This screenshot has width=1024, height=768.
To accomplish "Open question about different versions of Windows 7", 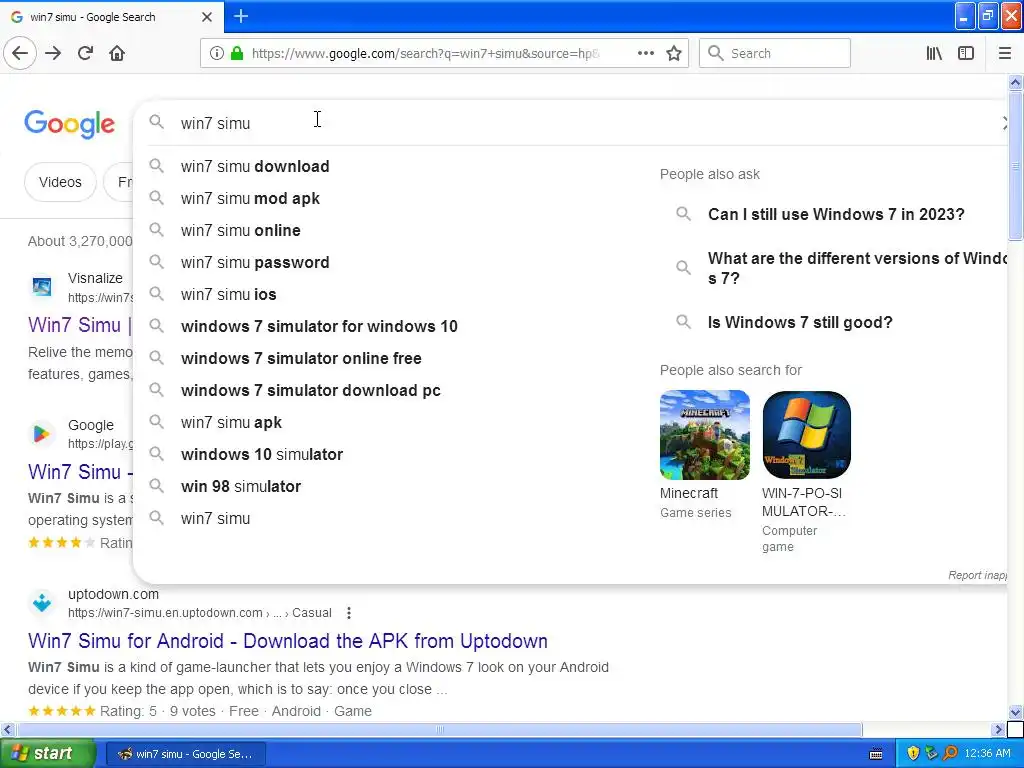I will (x=857, y=268).
